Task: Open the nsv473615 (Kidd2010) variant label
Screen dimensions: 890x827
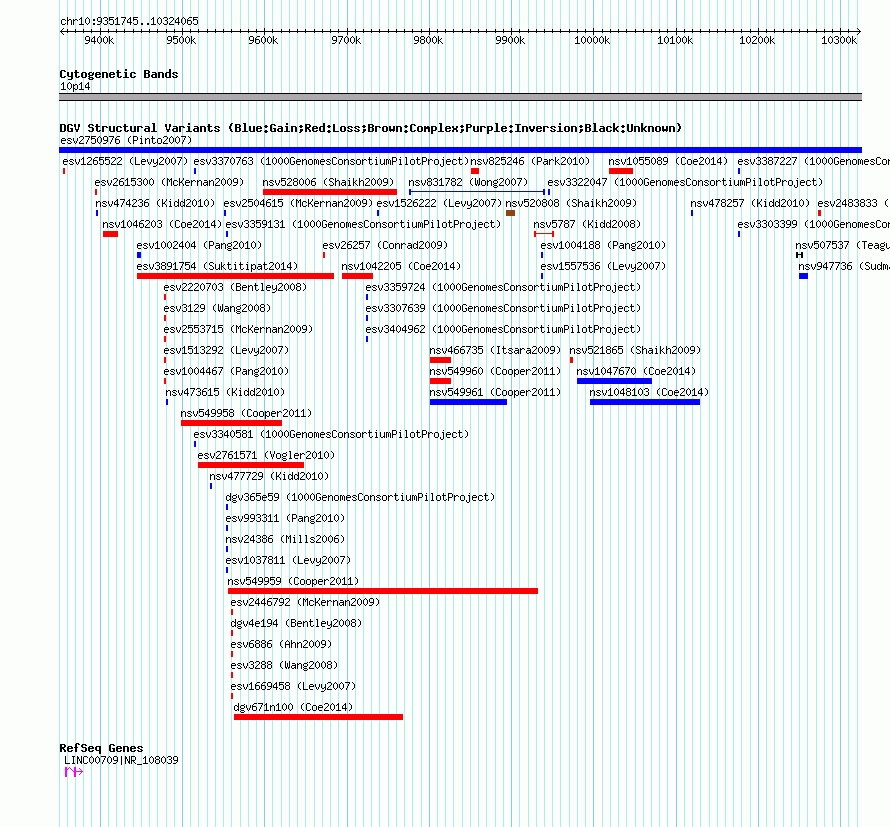Action: (x=225, y=392)
